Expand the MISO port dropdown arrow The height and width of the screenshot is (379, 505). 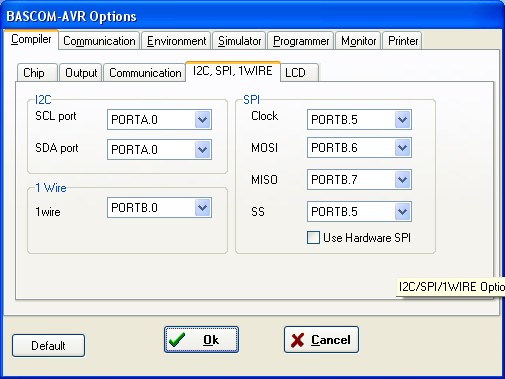(403, 180)
